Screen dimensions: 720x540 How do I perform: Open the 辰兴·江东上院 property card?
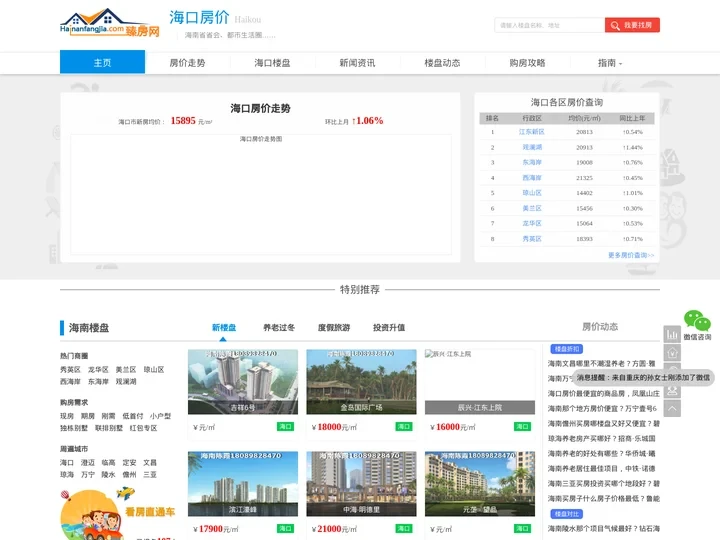(480, 382)
